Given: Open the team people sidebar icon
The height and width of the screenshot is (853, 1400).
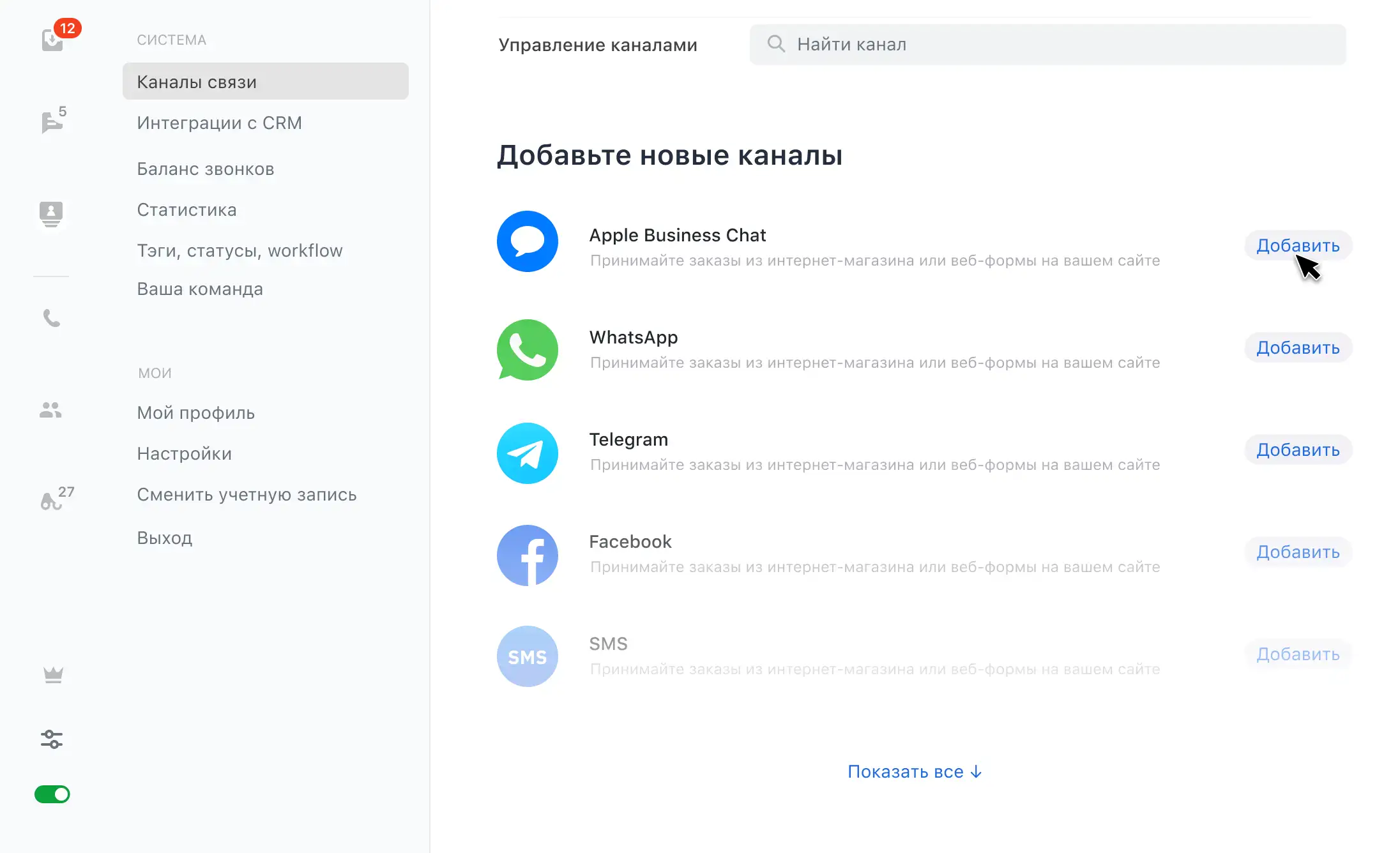Looking at the screenshot, I should click(50, 410).
